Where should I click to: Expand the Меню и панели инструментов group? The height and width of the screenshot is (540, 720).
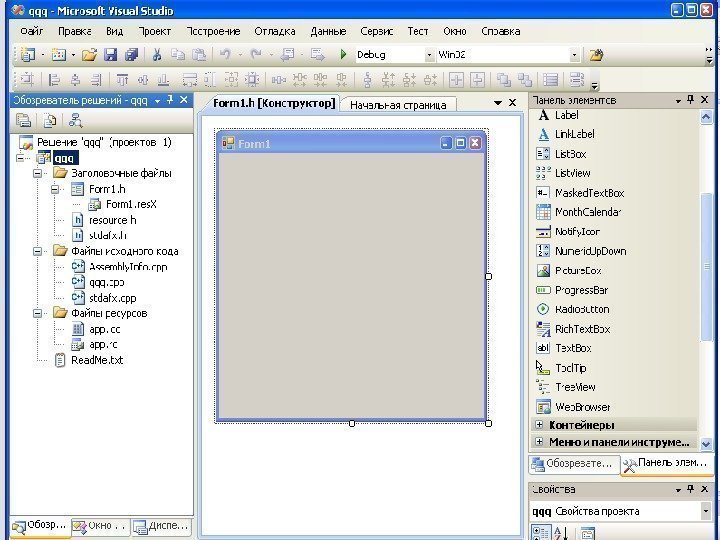pyautogui.click(x=539, y=442)
